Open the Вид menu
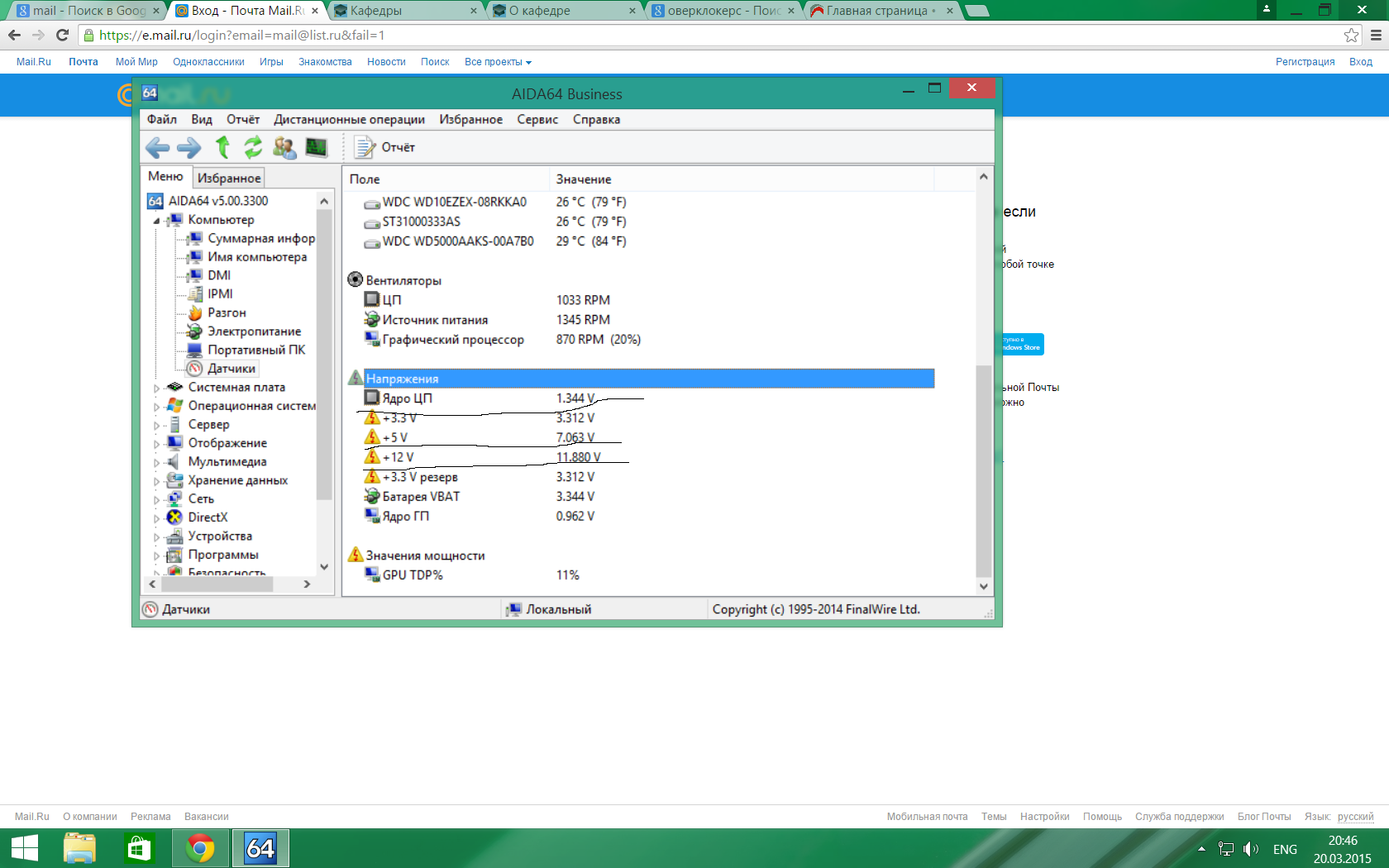The height and width of the screenshot is (868, 1389). pos(202,119)
